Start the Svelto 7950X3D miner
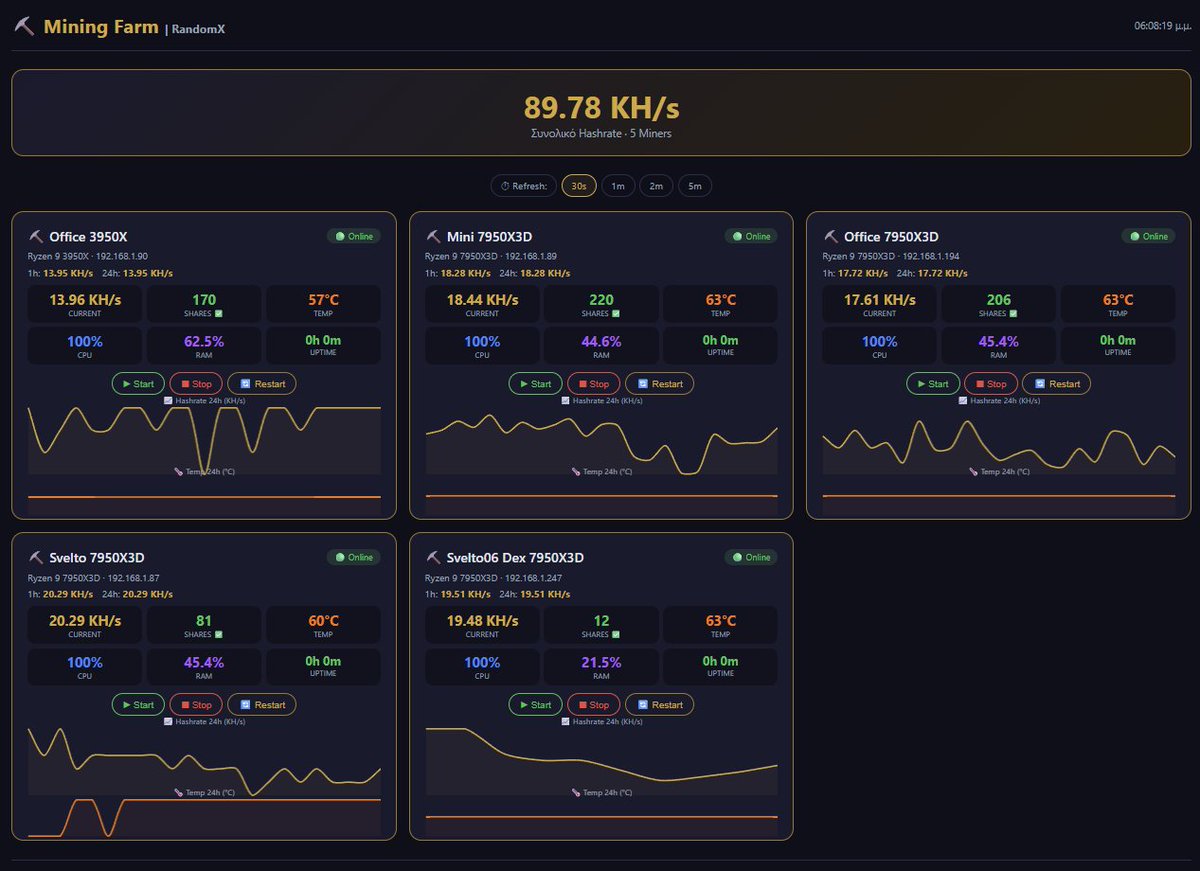 [138, 704]
